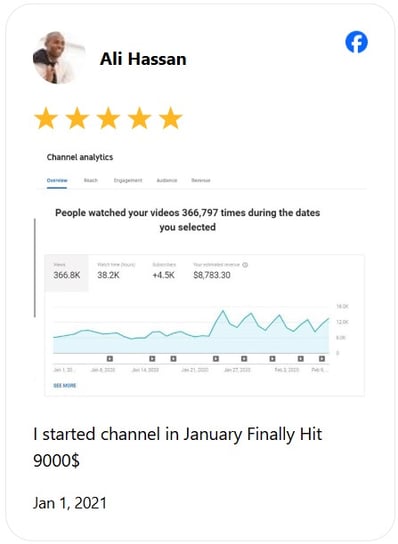Click the fifth gold rating star
Screen dimensions: 398x544
click(171, 118)
